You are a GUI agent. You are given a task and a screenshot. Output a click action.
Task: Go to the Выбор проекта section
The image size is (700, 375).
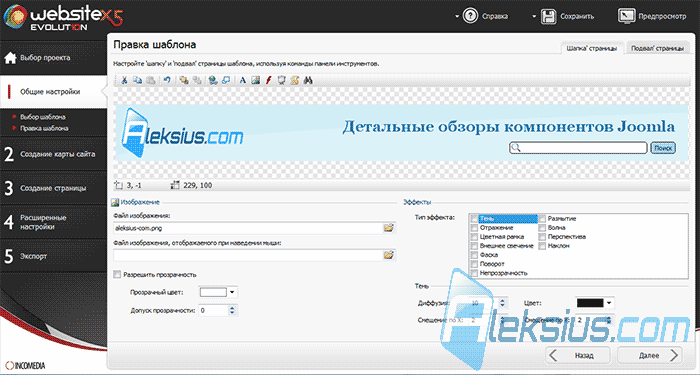[53, 58]
